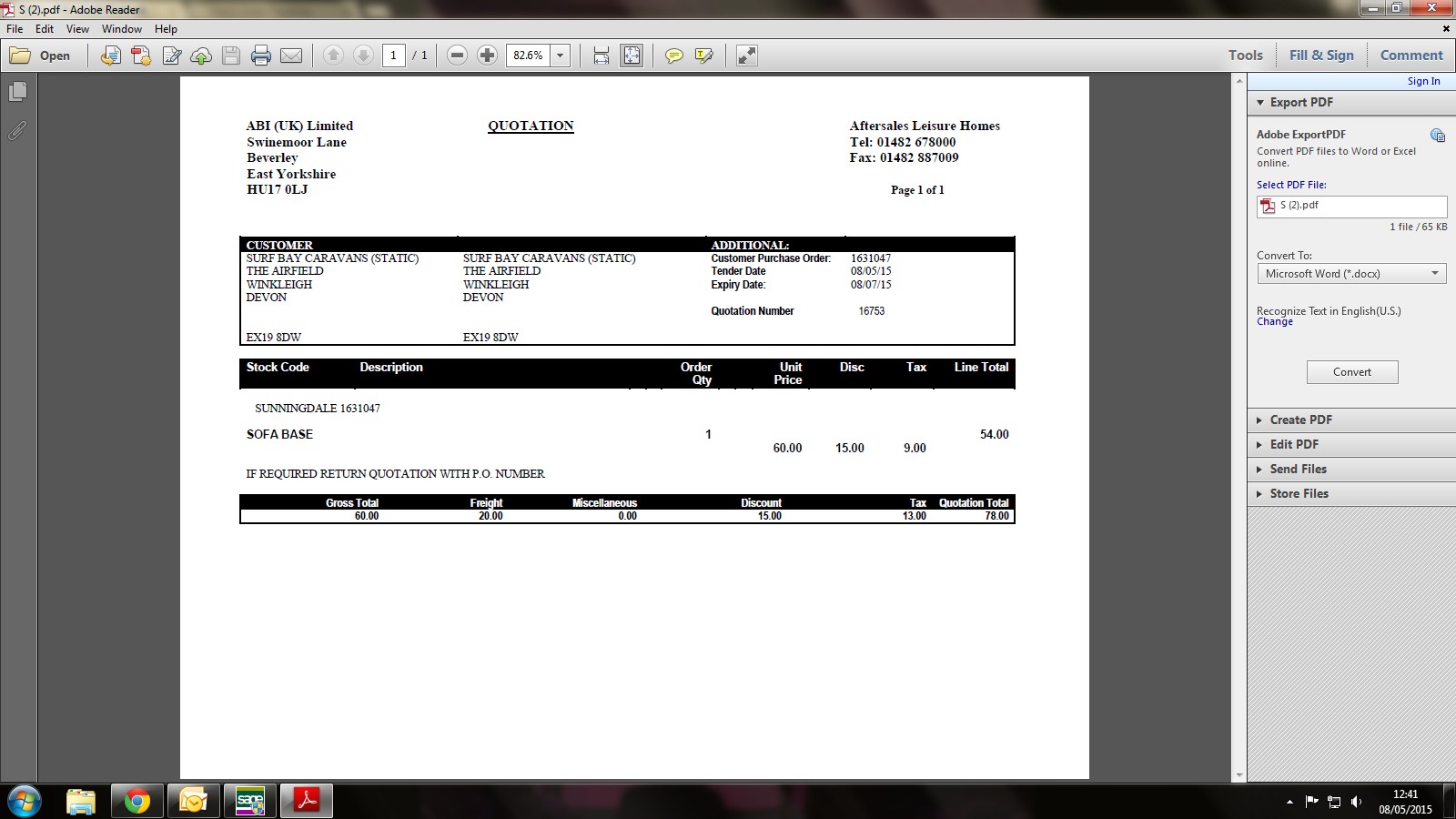This screenshot has height=819, width=1456.
Task: Click the Customer Purchase Order number 1631047
Action: click(x=871, y=258)
